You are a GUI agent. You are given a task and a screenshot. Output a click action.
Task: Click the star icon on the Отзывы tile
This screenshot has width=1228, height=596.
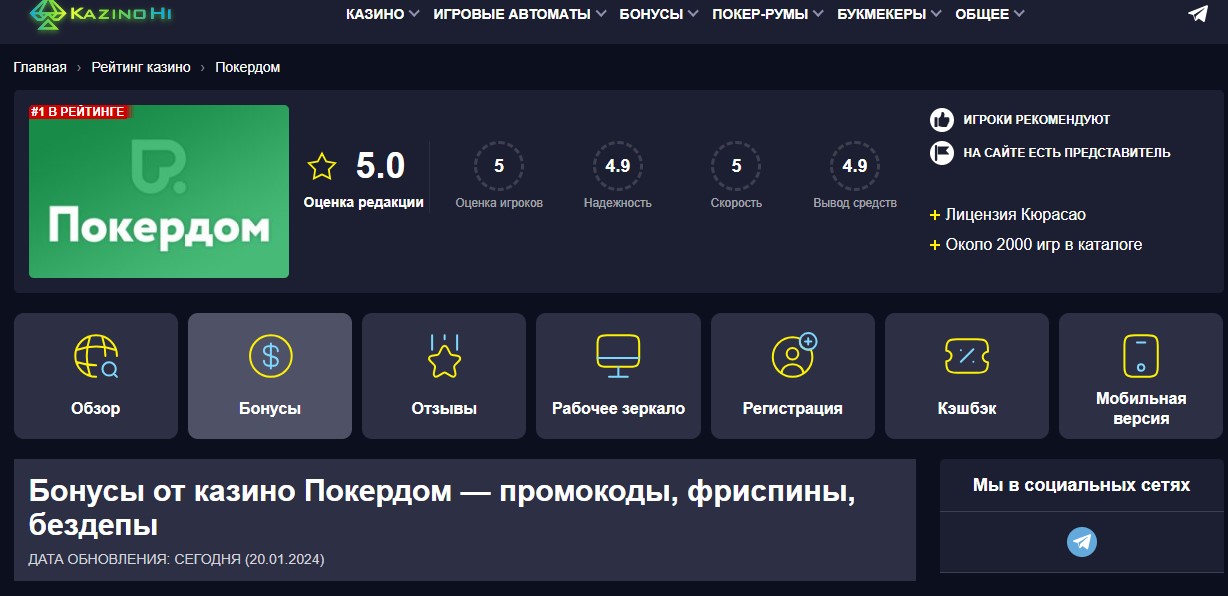click(444, 356)
